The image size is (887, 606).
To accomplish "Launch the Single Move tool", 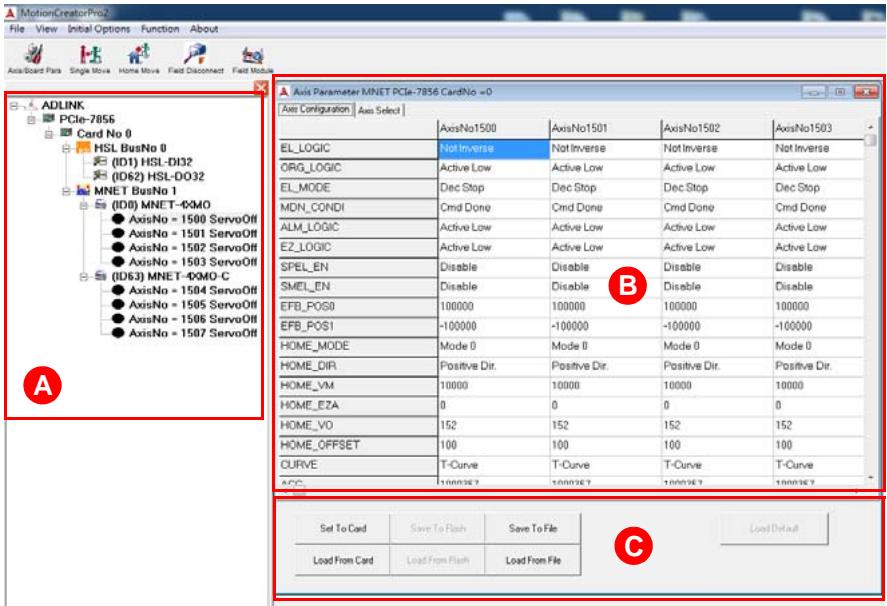I will pyautogui.click(x=90, y=54).
